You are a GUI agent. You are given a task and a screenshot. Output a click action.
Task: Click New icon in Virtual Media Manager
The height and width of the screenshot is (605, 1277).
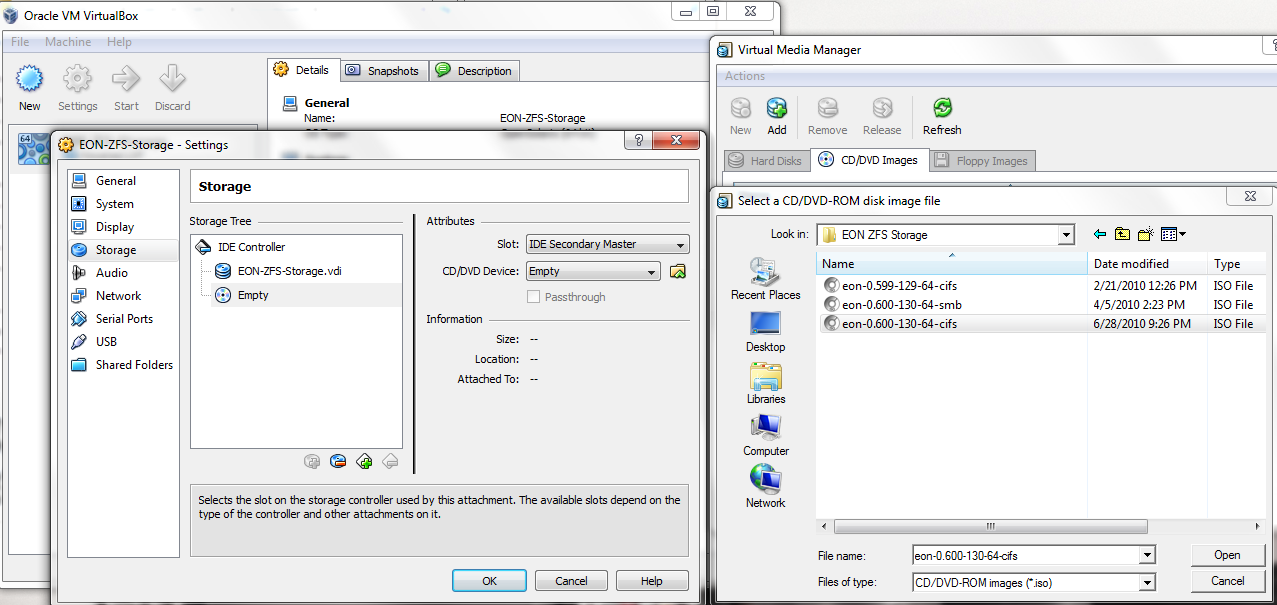(741, 108)
